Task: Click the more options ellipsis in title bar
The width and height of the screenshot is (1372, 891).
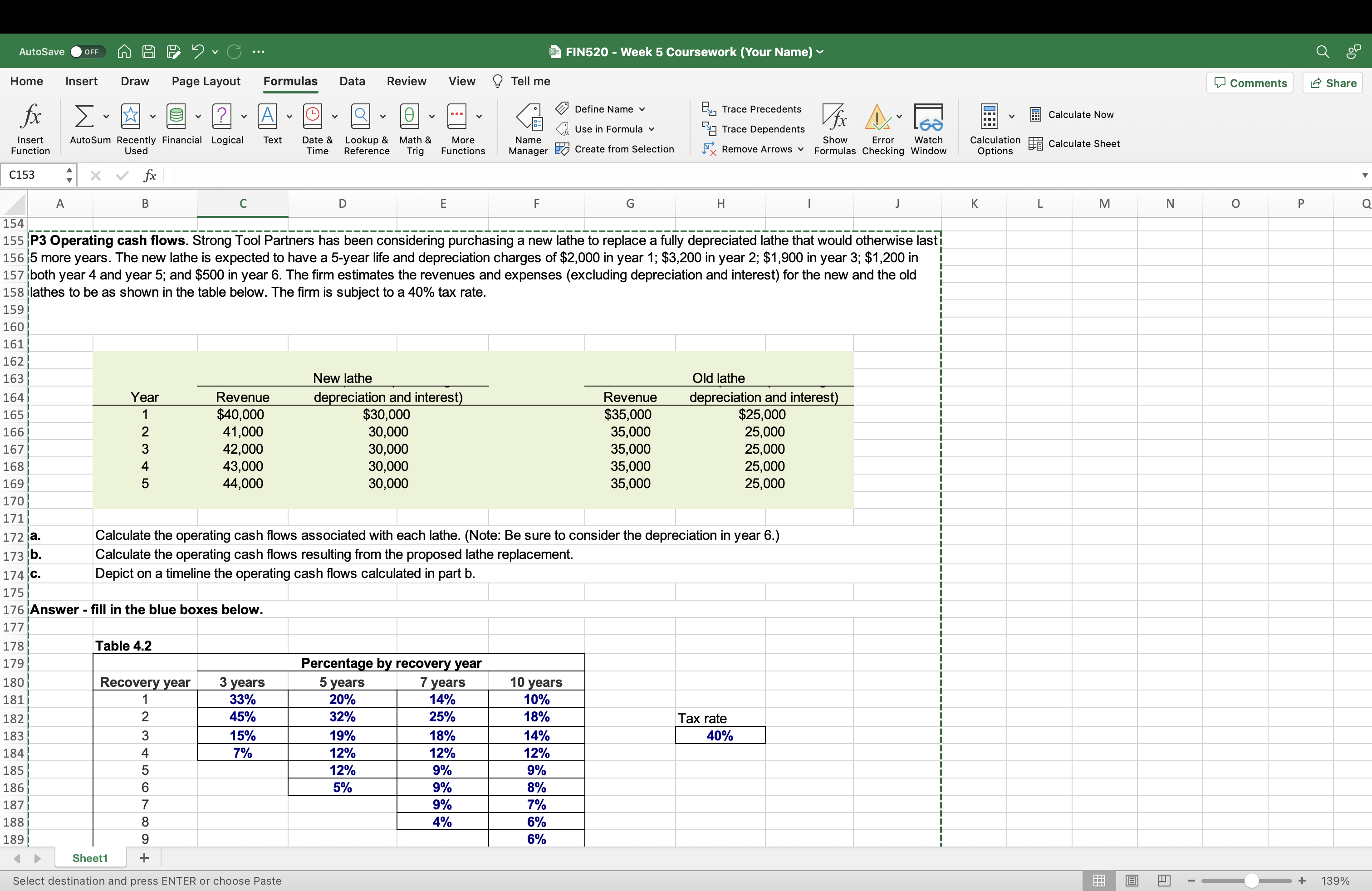Action: pos(259,52)
